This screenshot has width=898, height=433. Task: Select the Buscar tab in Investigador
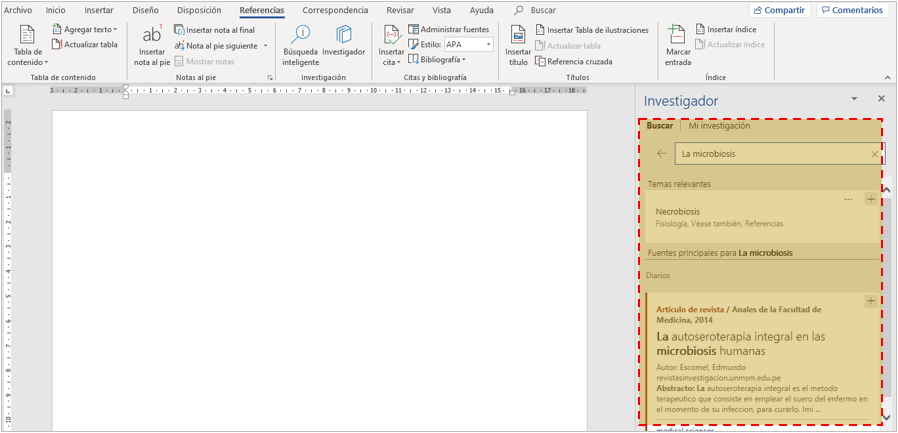pyautogui.click(x=660, y=126)
